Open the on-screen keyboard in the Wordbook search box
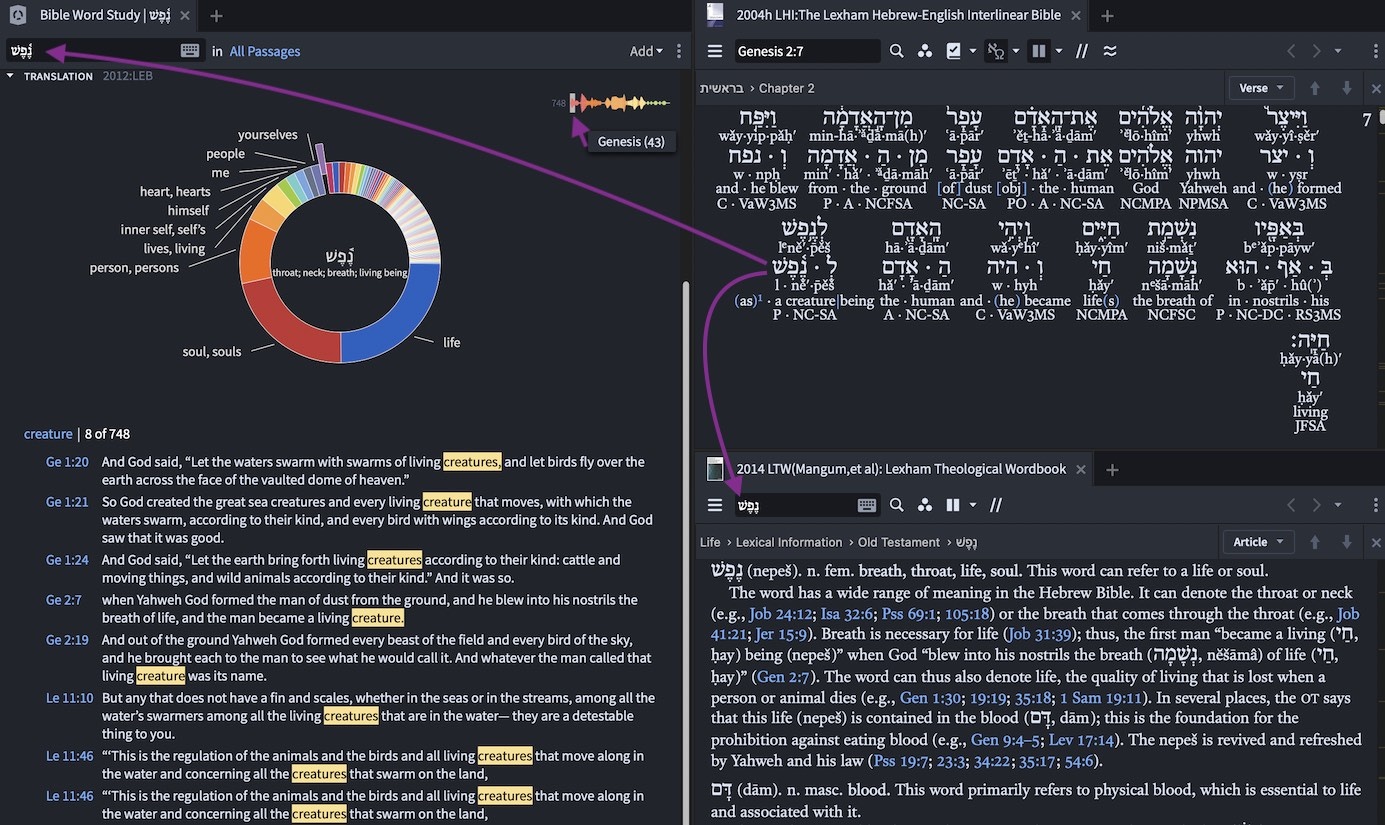Screen dimensions: 1385x825 [867, 505]
